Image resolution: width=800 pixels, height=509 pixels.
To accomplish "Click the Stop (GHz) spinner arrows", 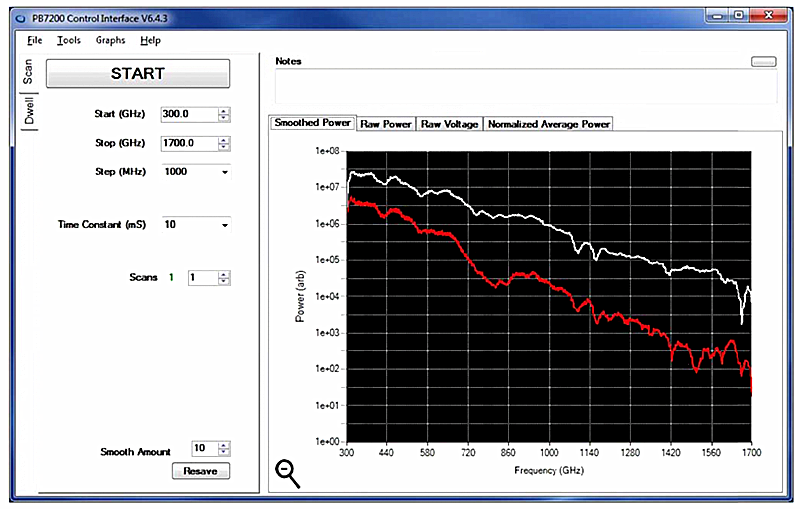I will tap(224, 143).
